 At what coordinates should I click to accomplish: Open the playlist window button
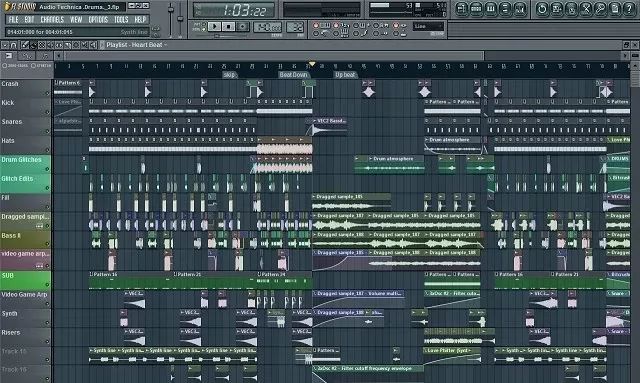tap(461, 9)
